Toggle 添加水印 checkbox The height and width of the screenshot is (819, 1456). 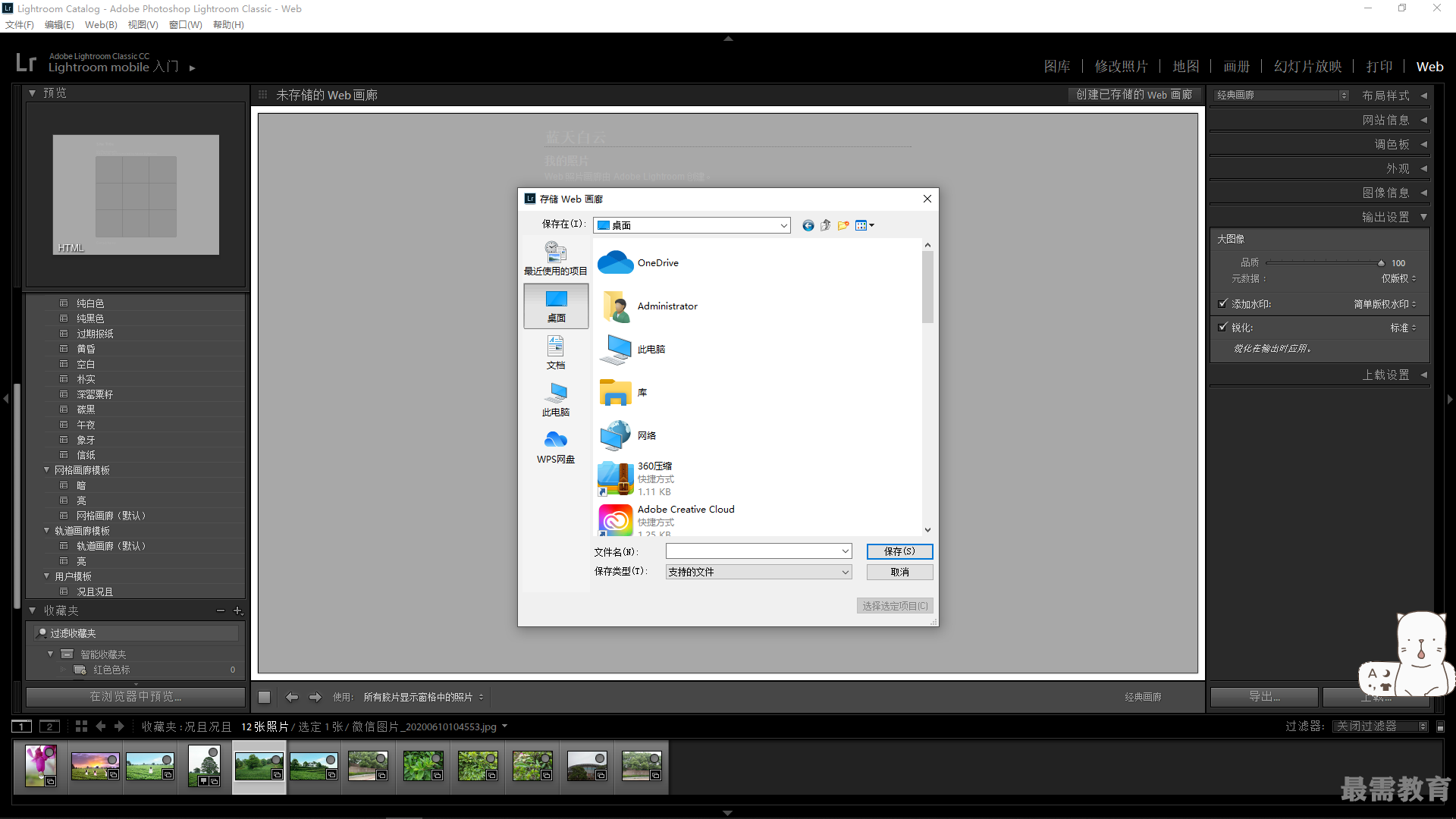1222,304
